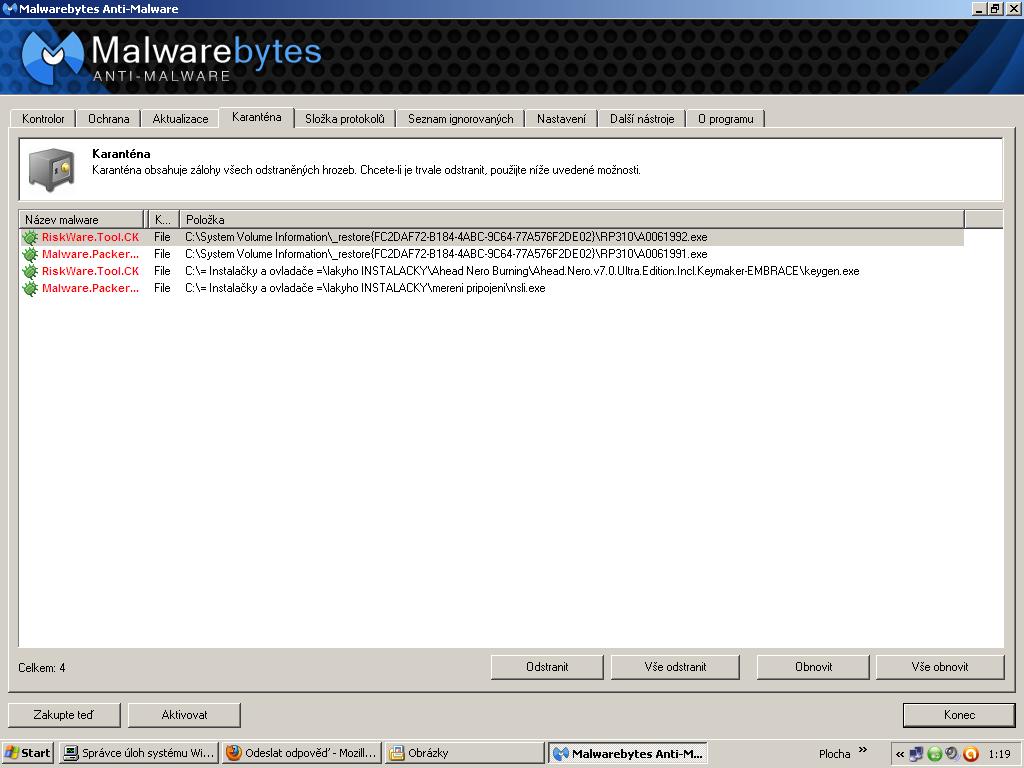The height and width of the screenshot is (768, 1024).
Task: Open the Další nástroje tab
Action: click(642, 119)
